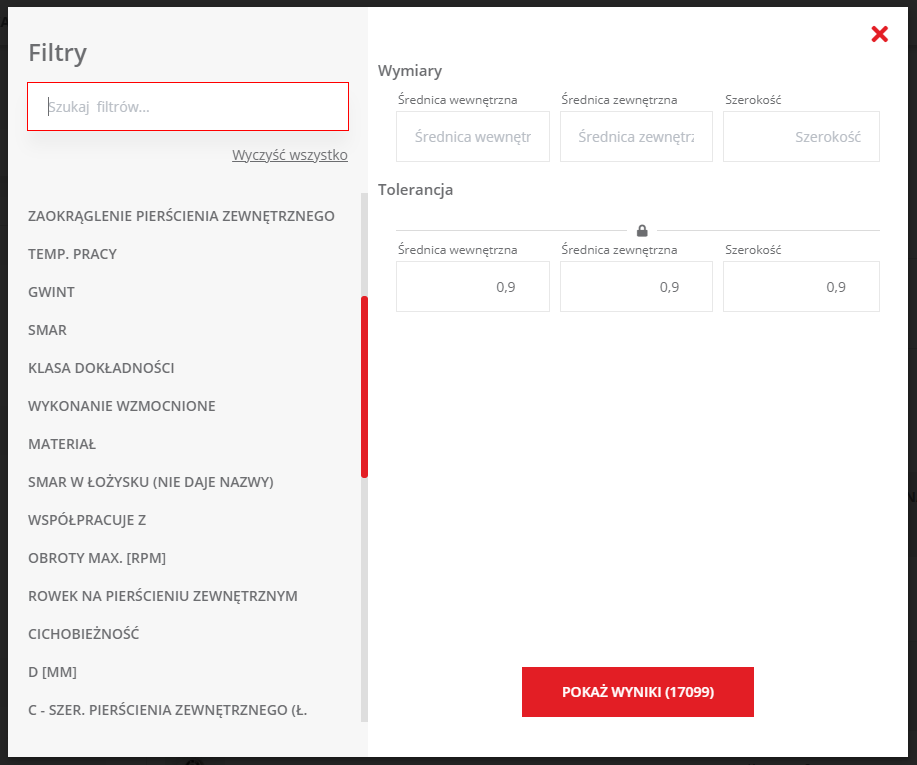Select the GWINT filter category

point(52,292)
